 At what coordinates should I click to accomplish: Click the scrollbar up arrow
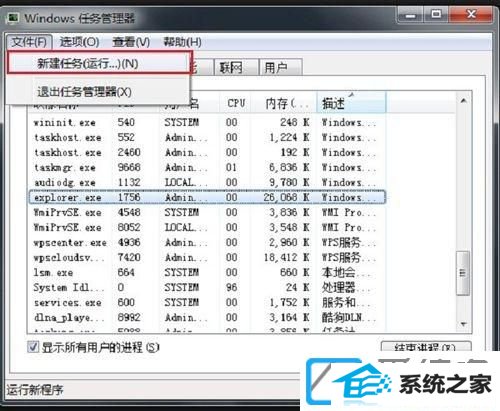(463, 100)
